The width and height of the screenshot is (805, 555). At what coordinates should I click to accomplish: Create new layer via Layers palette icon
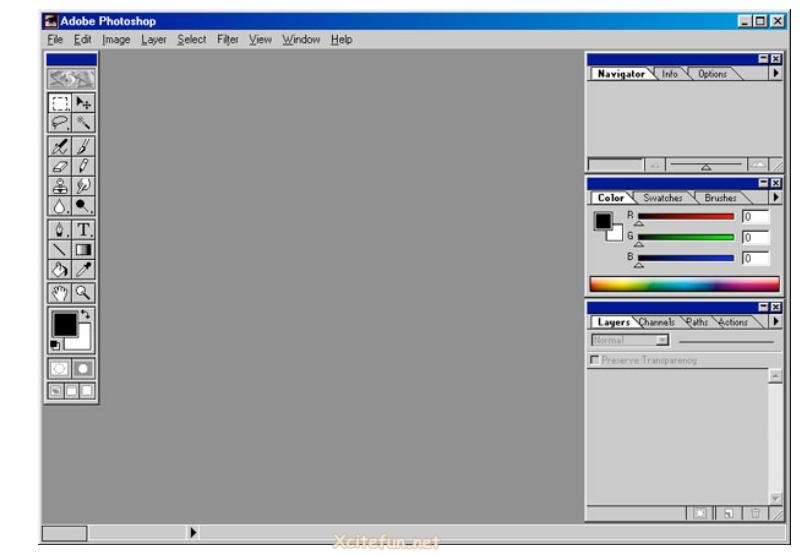tap(729, 513)
